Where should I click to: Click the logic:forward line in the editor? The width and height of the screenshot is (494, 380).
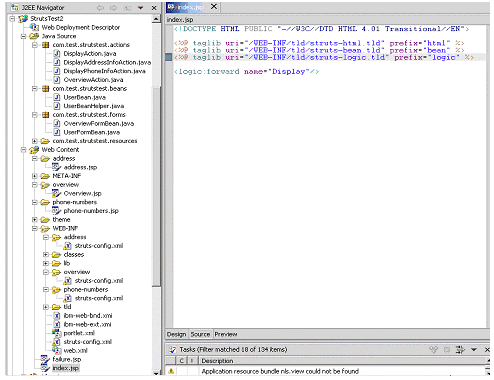point(246,72)
